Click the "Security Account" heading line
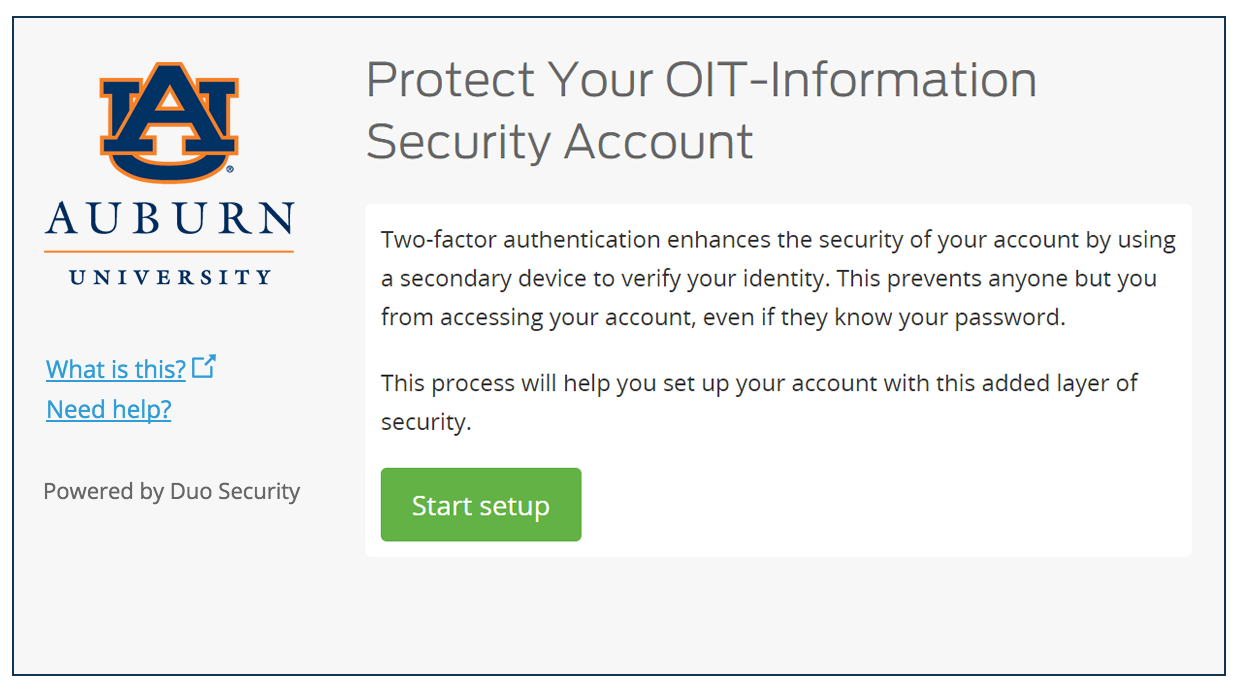Viewport: 1240px width, 688px height. (x=559, y=141)
